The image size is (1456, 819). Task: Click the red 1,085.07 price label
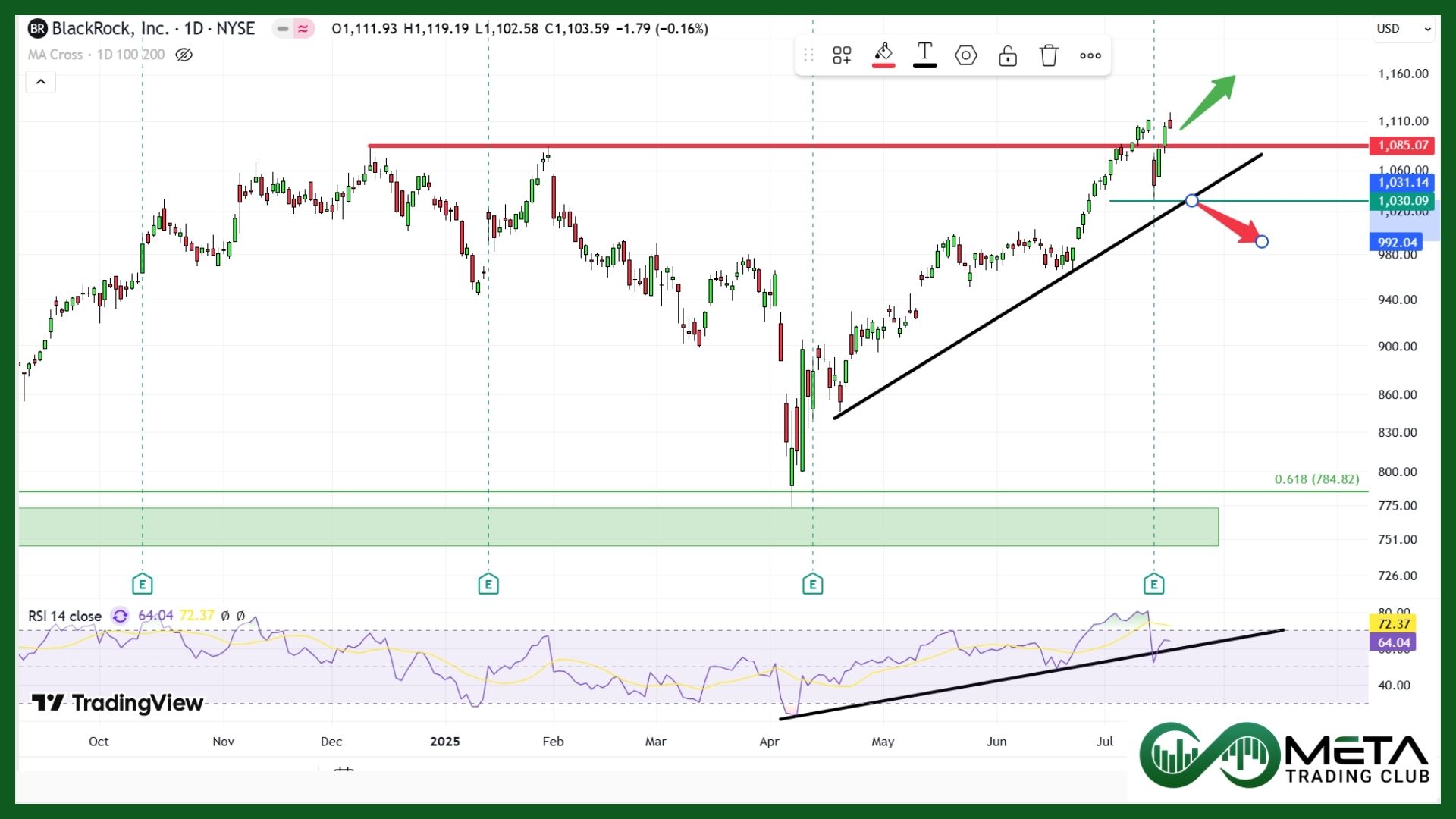click(1402, 145)
